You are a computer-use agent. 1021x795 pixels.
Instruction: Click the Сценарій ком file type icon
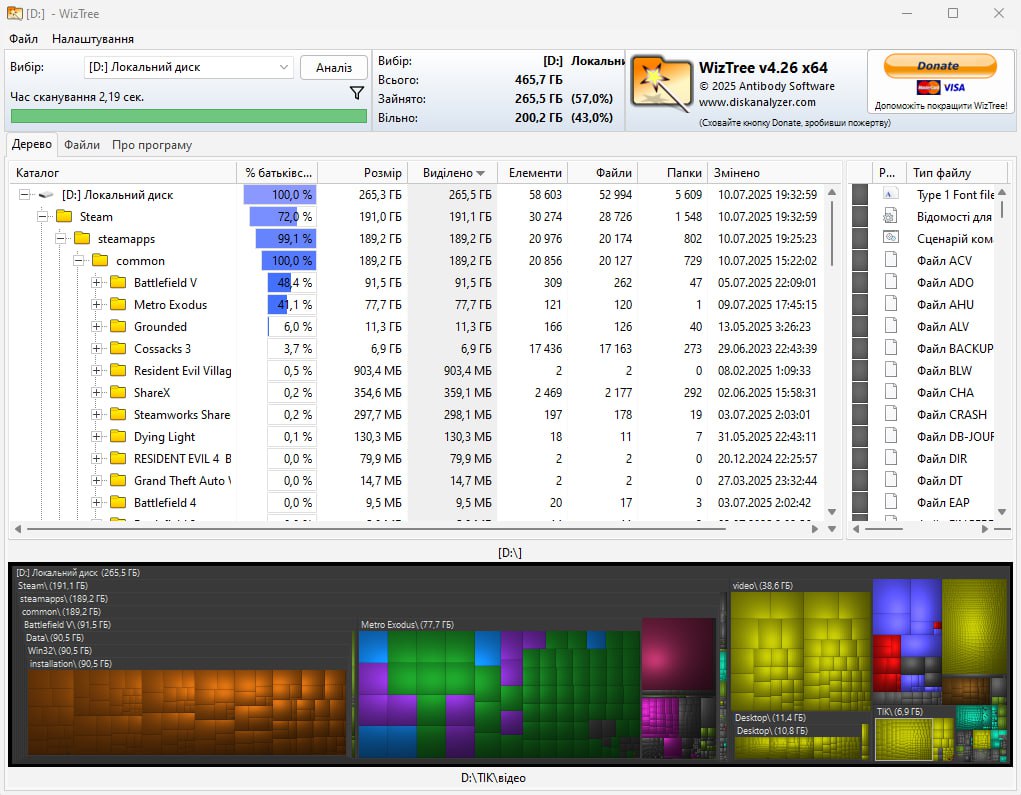(x=890, y=238)
